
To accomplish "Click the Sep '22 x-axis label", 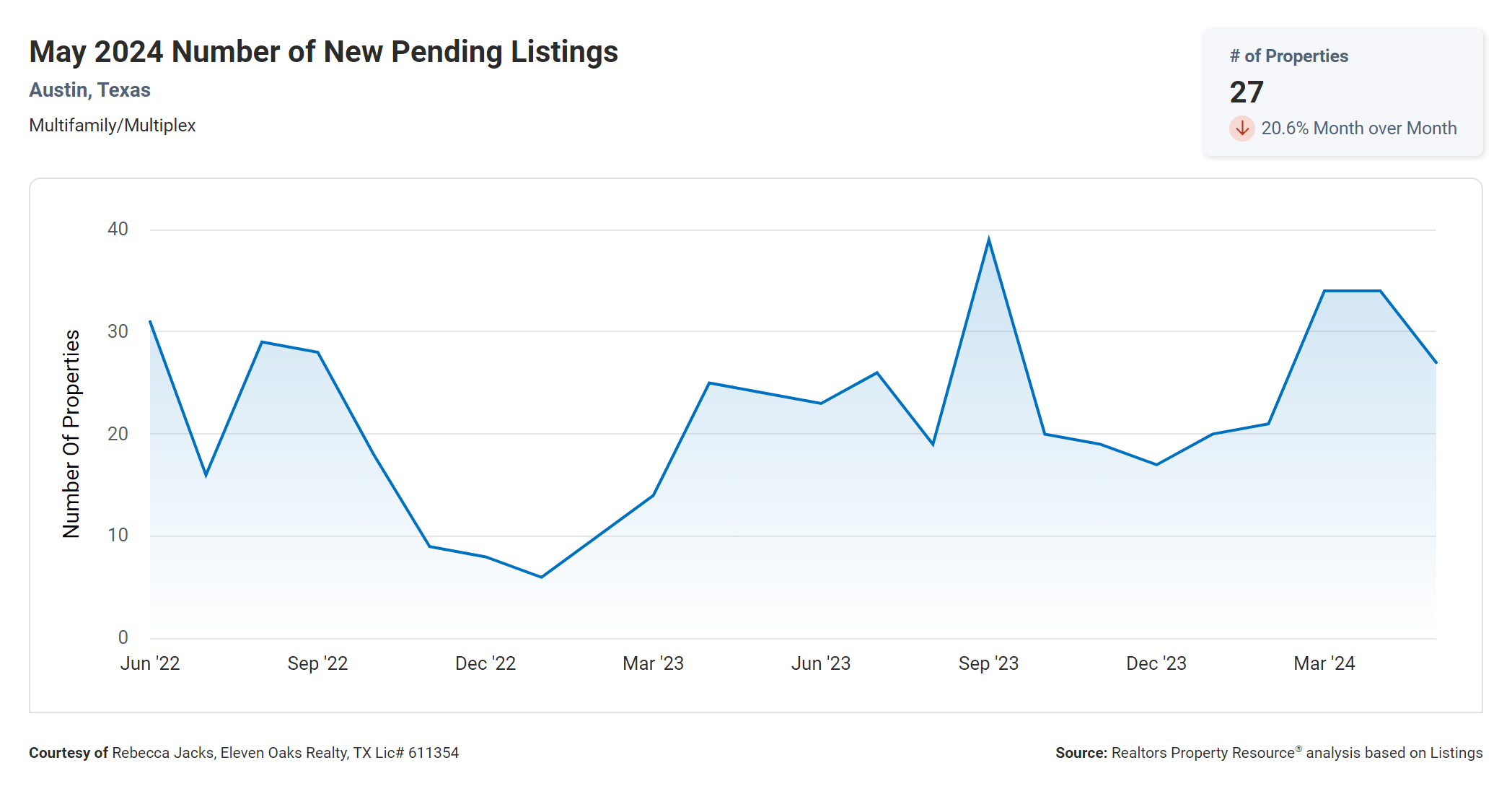I will [x=317, y=663].
